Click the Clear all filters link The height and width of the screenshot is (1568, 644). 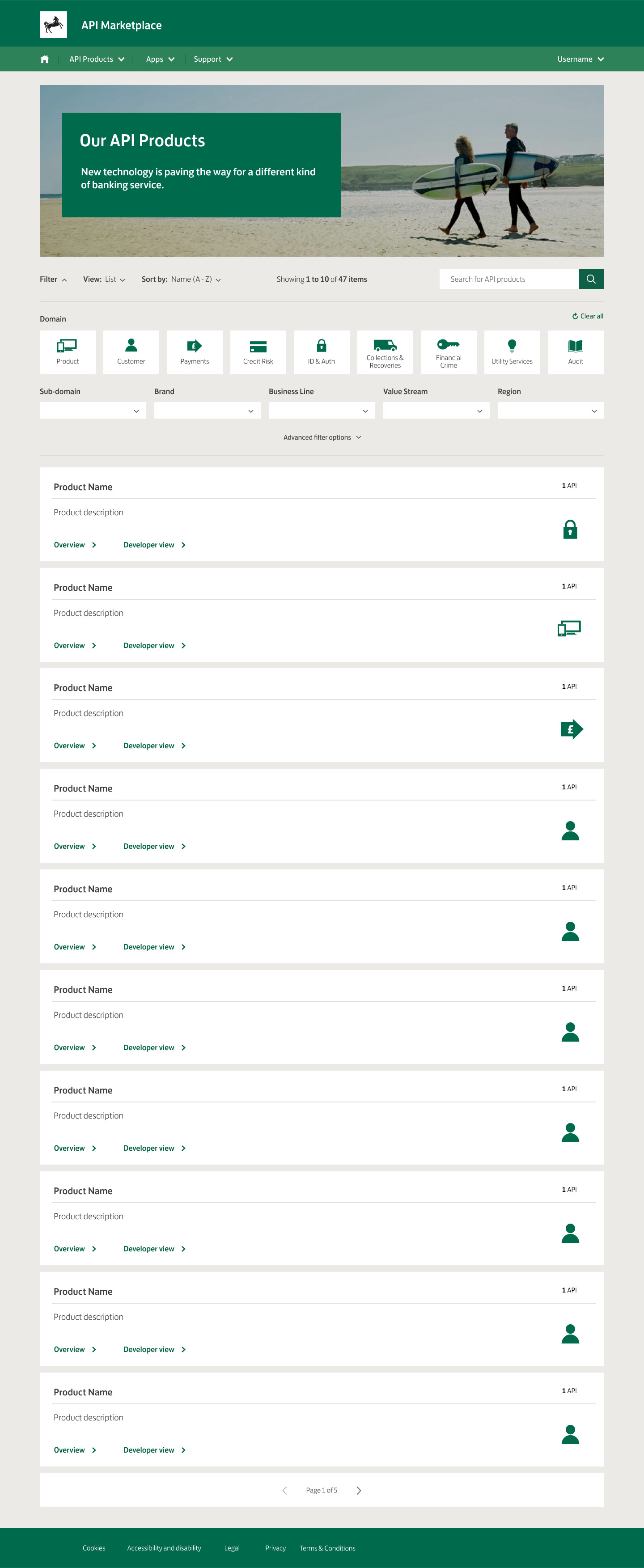[x=588, y=316]
